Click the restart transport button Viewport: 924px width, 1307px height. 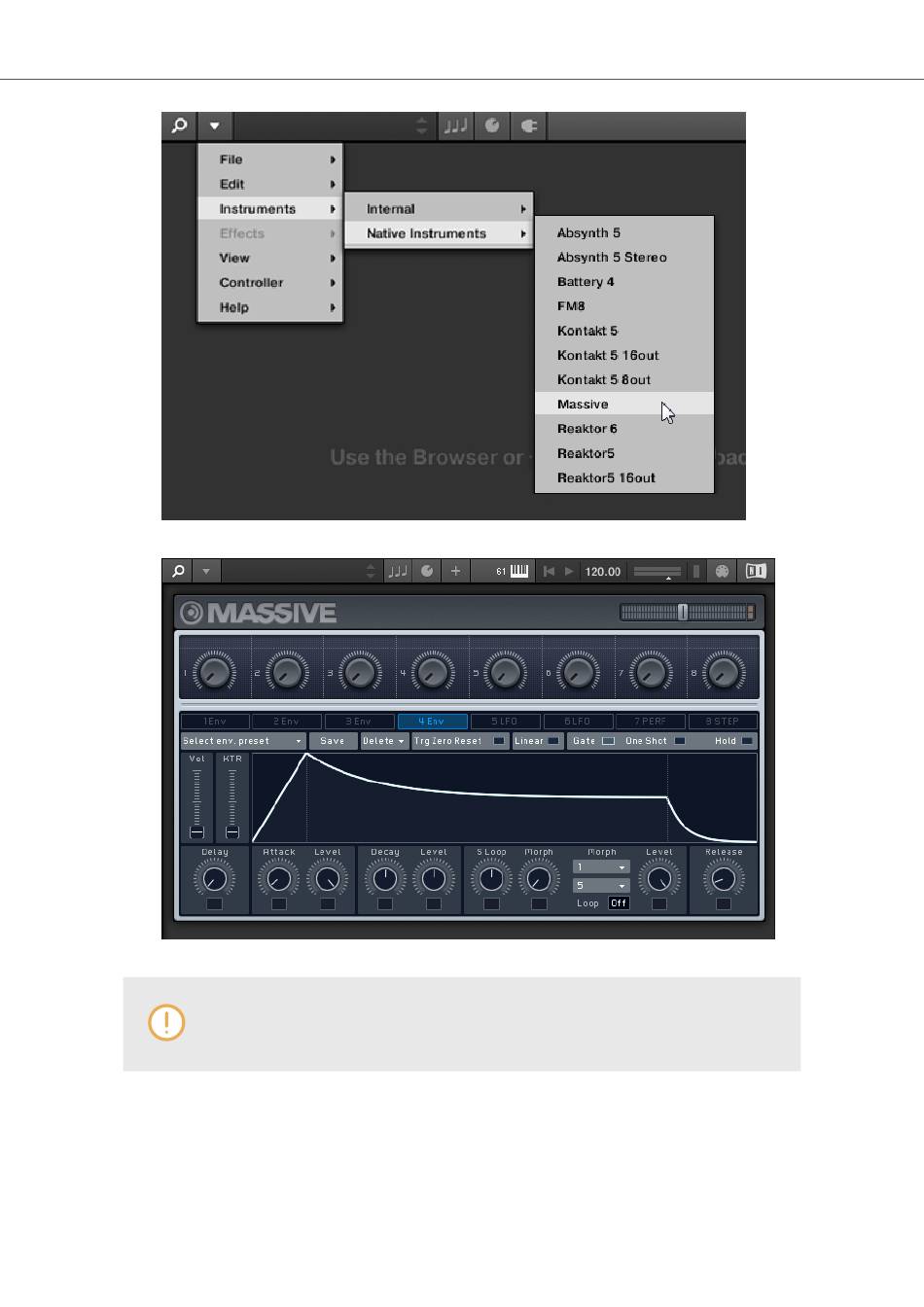tap(549, 571)
